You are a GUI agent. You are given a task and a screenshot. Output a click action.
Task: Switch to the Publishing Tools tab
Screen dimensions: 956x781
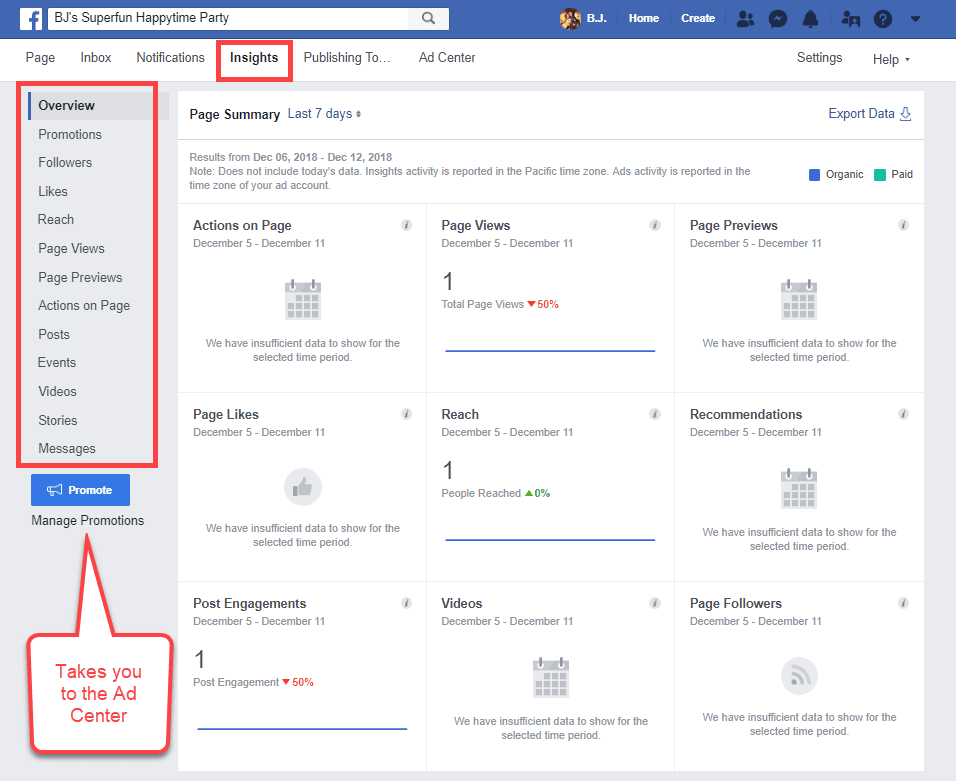pos(347,57)
